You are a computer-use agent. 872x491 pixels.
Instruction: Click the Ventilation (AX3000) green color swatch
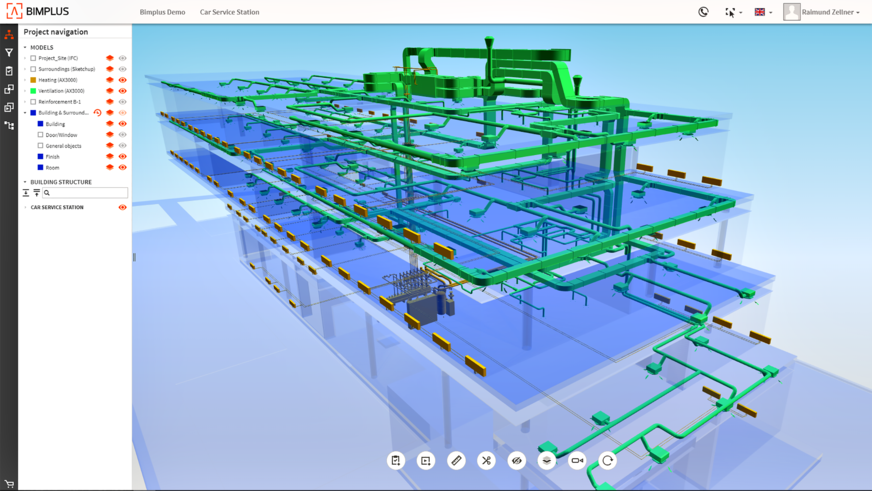click(x=33, y=91)
